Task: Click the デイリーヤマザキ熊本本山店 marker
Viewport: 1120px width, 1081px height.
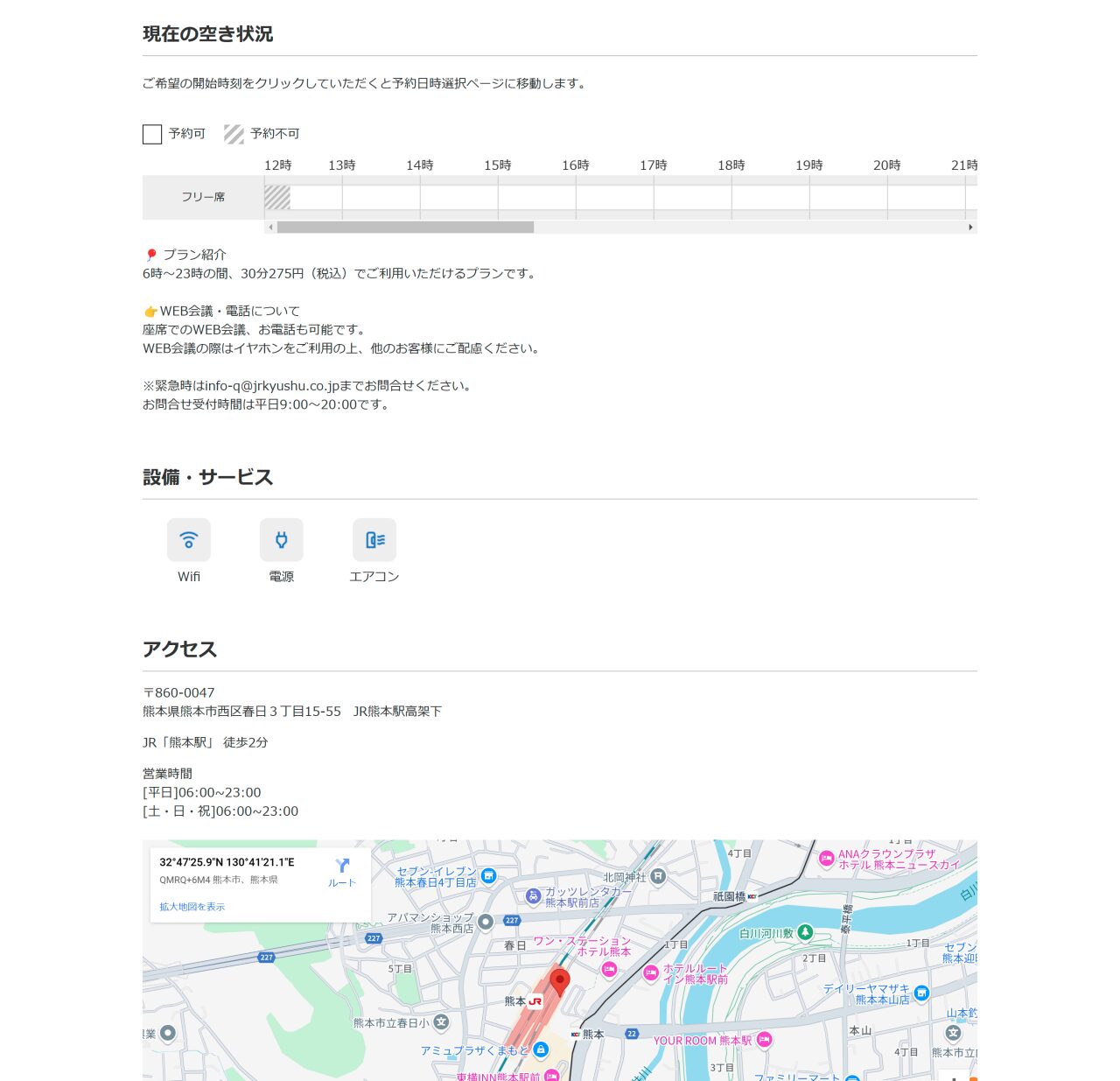Action: click(920, 993)
